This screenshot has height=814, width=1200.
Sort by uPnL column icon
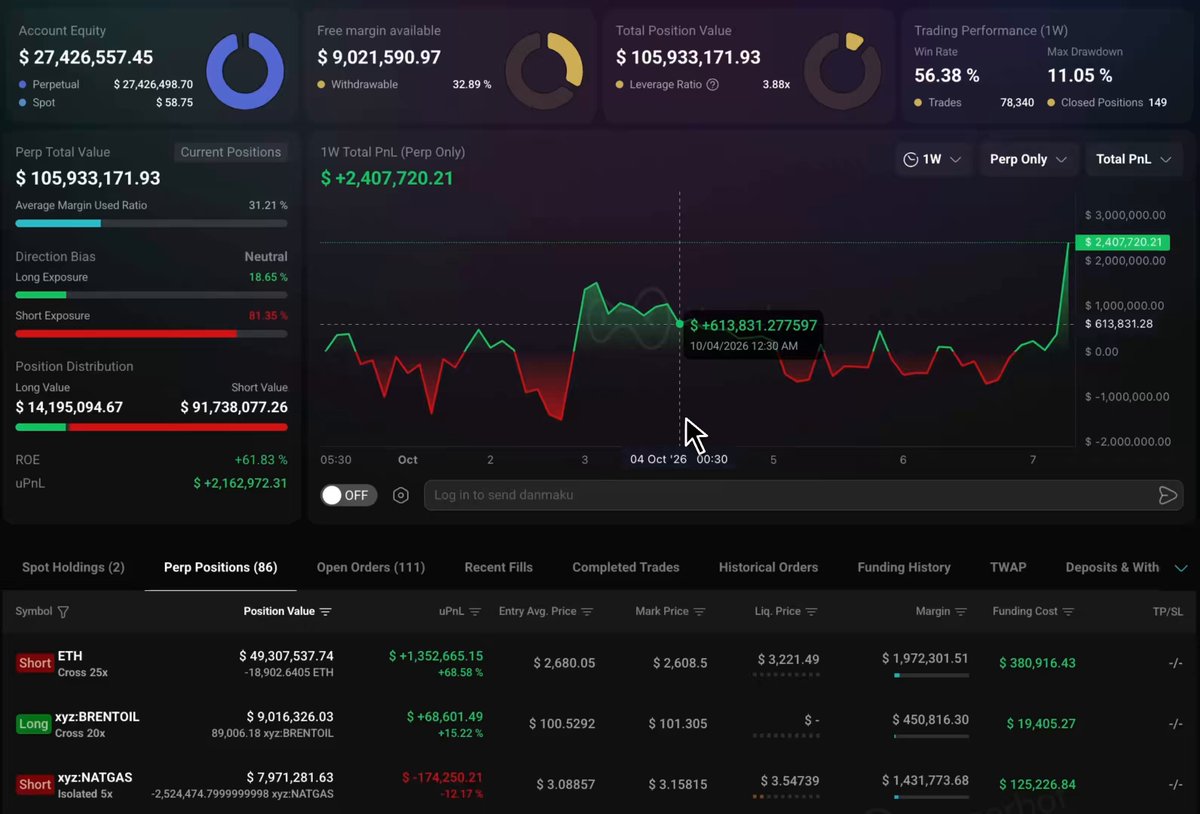pyautogui.click(x=475, y=612)
